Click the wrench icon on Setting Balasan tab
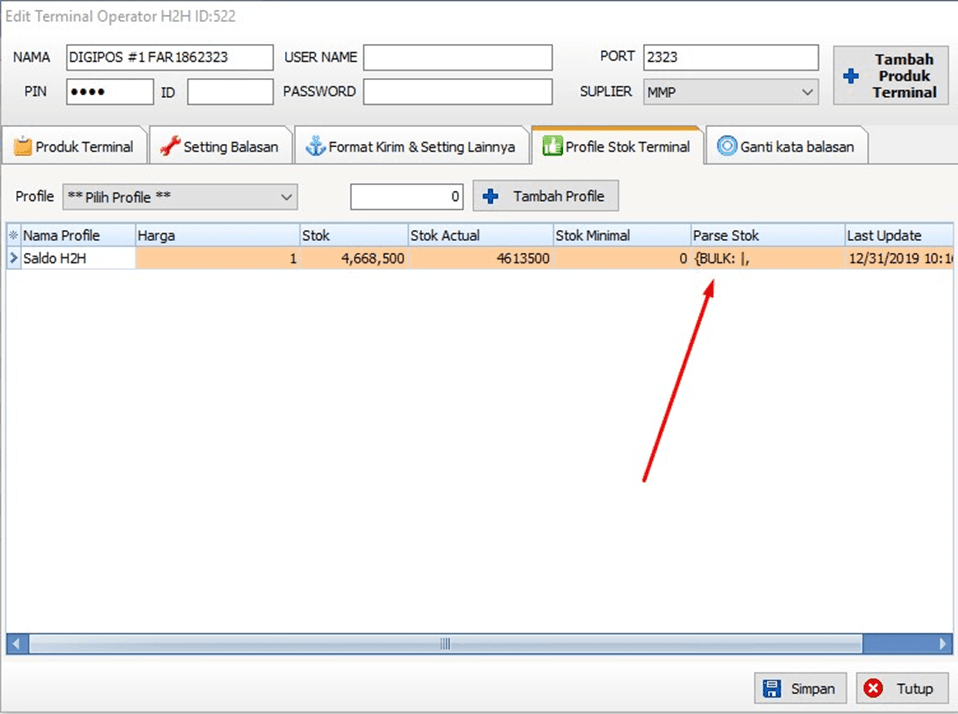 point(169,147)
